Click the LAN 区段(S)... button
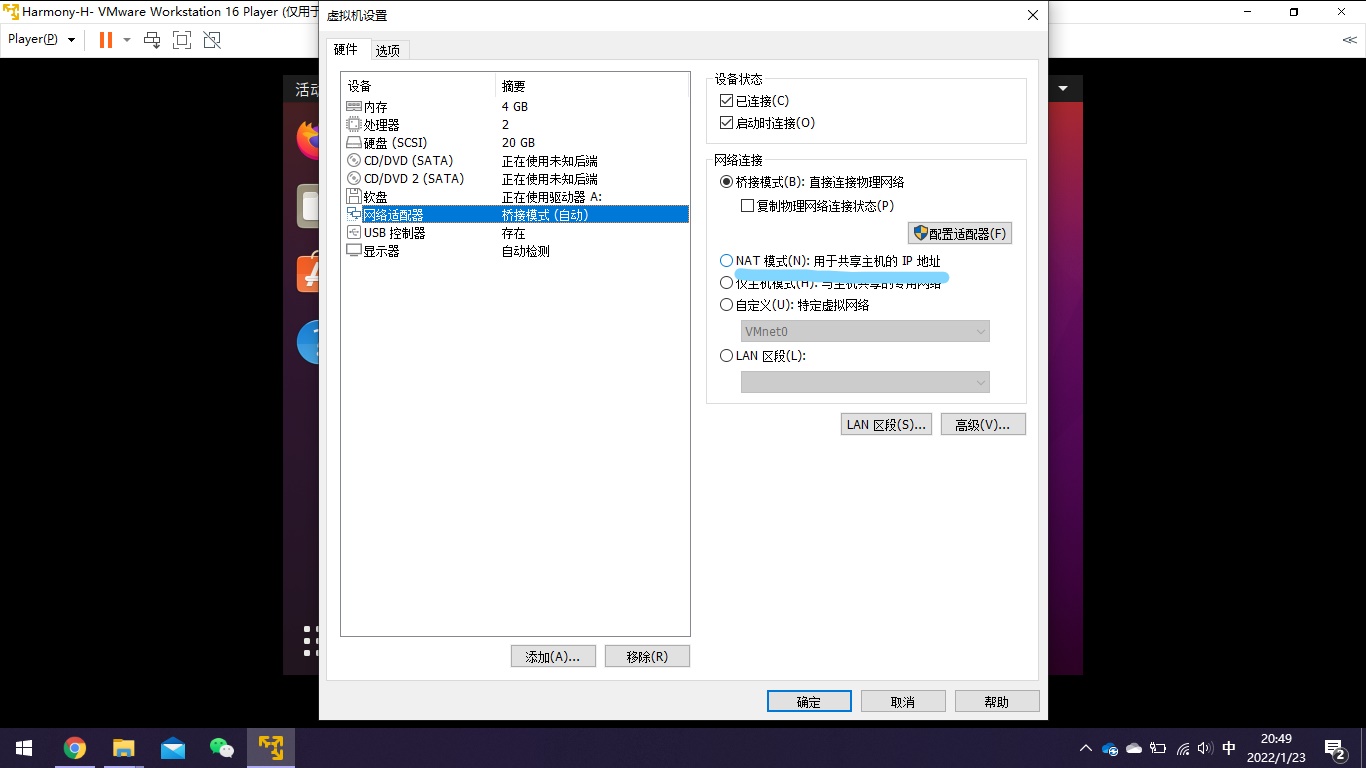This screenshot has width=1366, height=768. tap(886, 424)
